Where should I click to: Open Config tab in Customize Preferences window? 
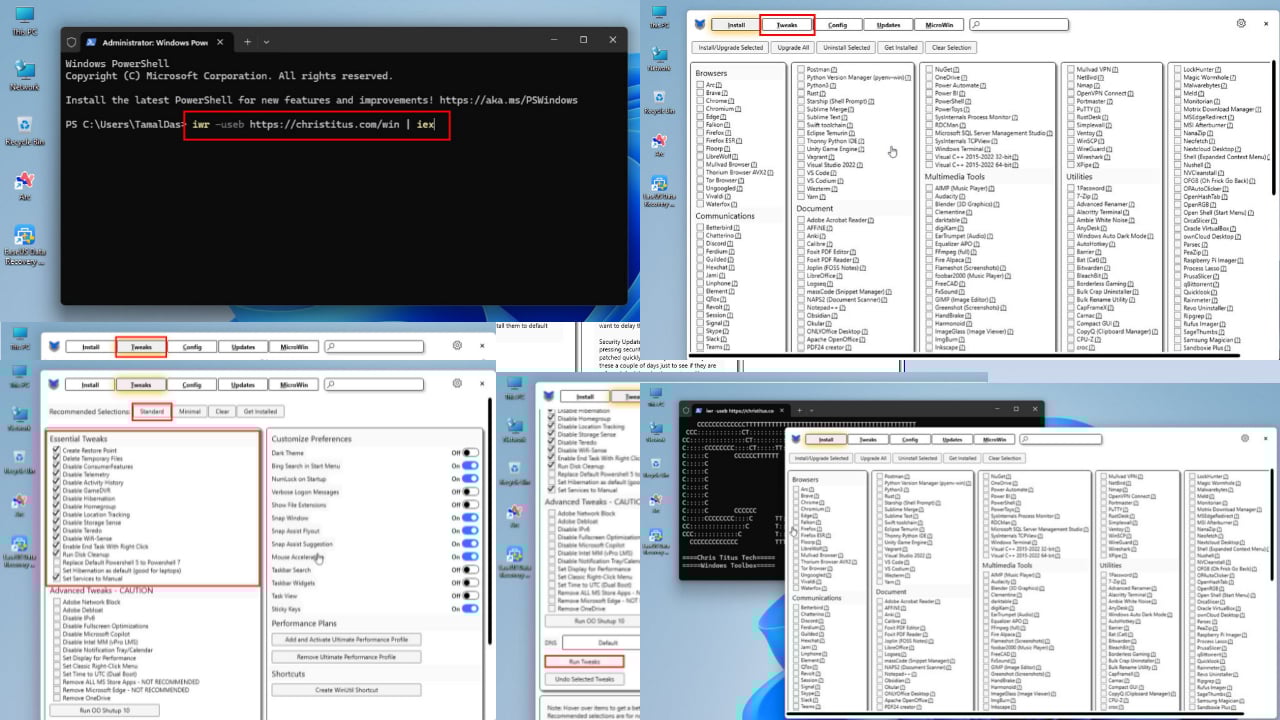pos(192,384)
